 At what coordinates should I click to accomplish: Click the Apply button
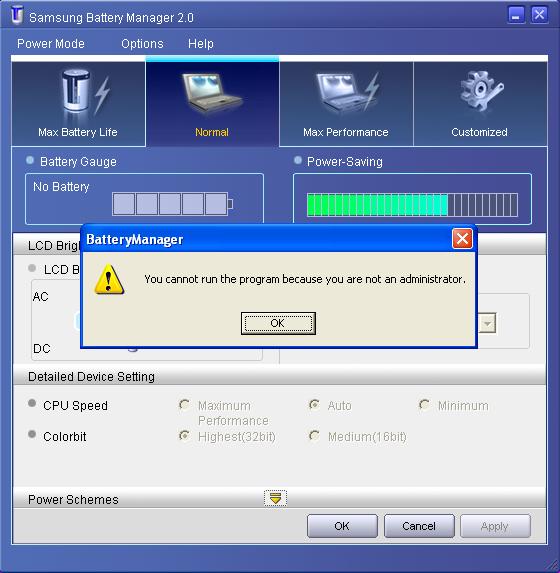[495, 526]
